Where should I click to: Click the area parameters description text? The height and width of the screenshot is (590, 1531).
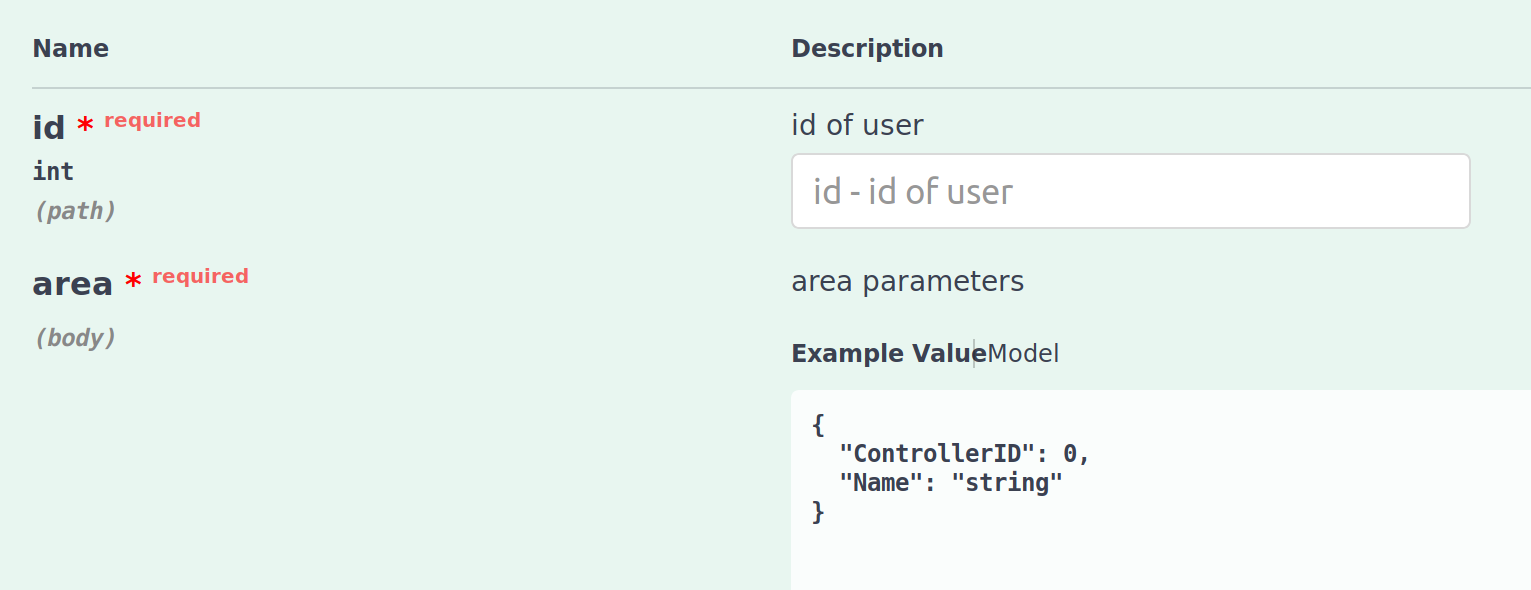(x=908, y=281)
